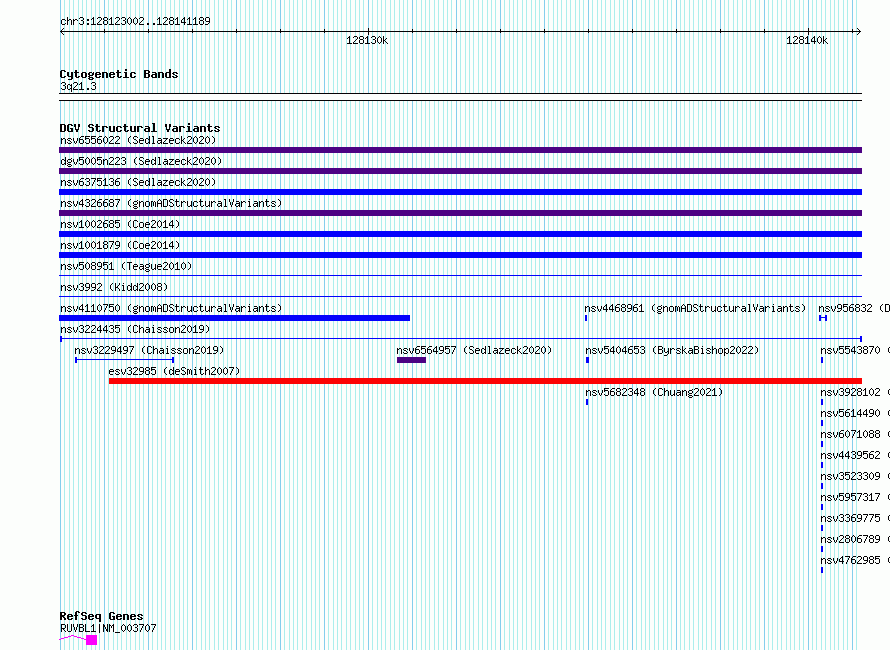This screenshot has width=890, height=650.
Task: Select the dgv5005n223 (Sedlazeck2020) label
Action: [x=141, y=161]
